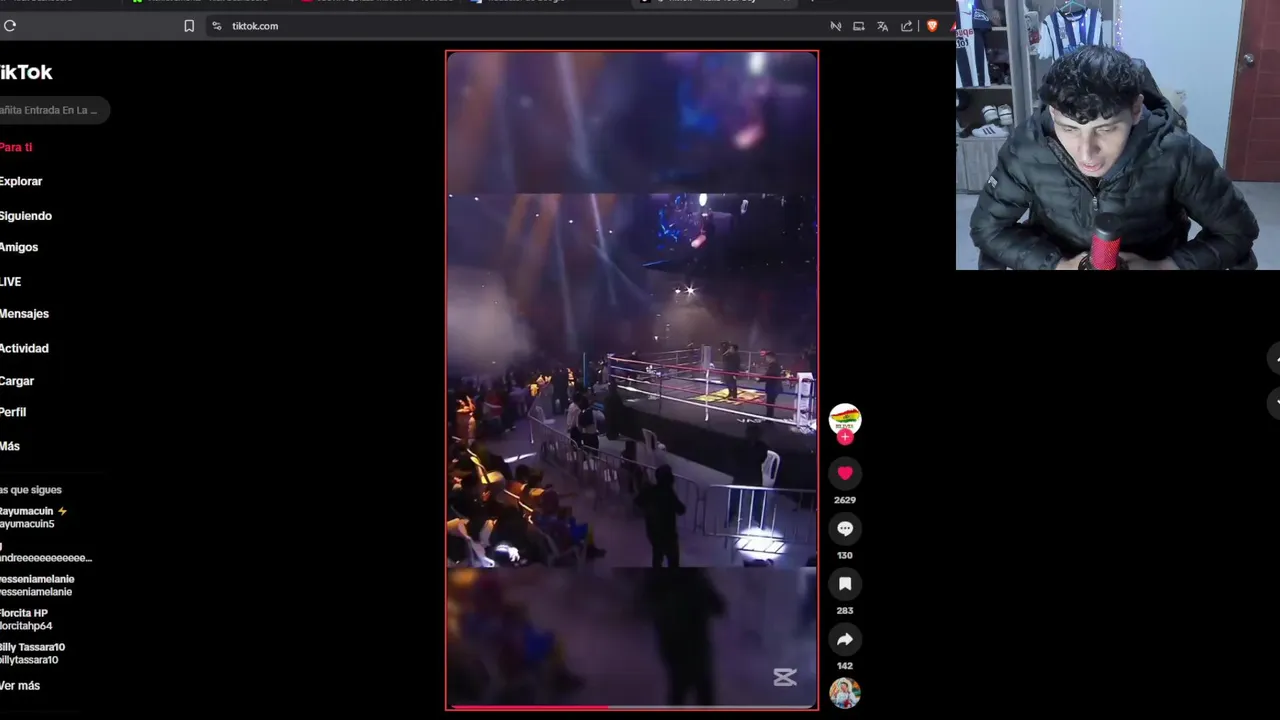The width and height of the screenshot is (1280, 720).
Task: Open the Explorar section
Action: (x=21, y=181)
